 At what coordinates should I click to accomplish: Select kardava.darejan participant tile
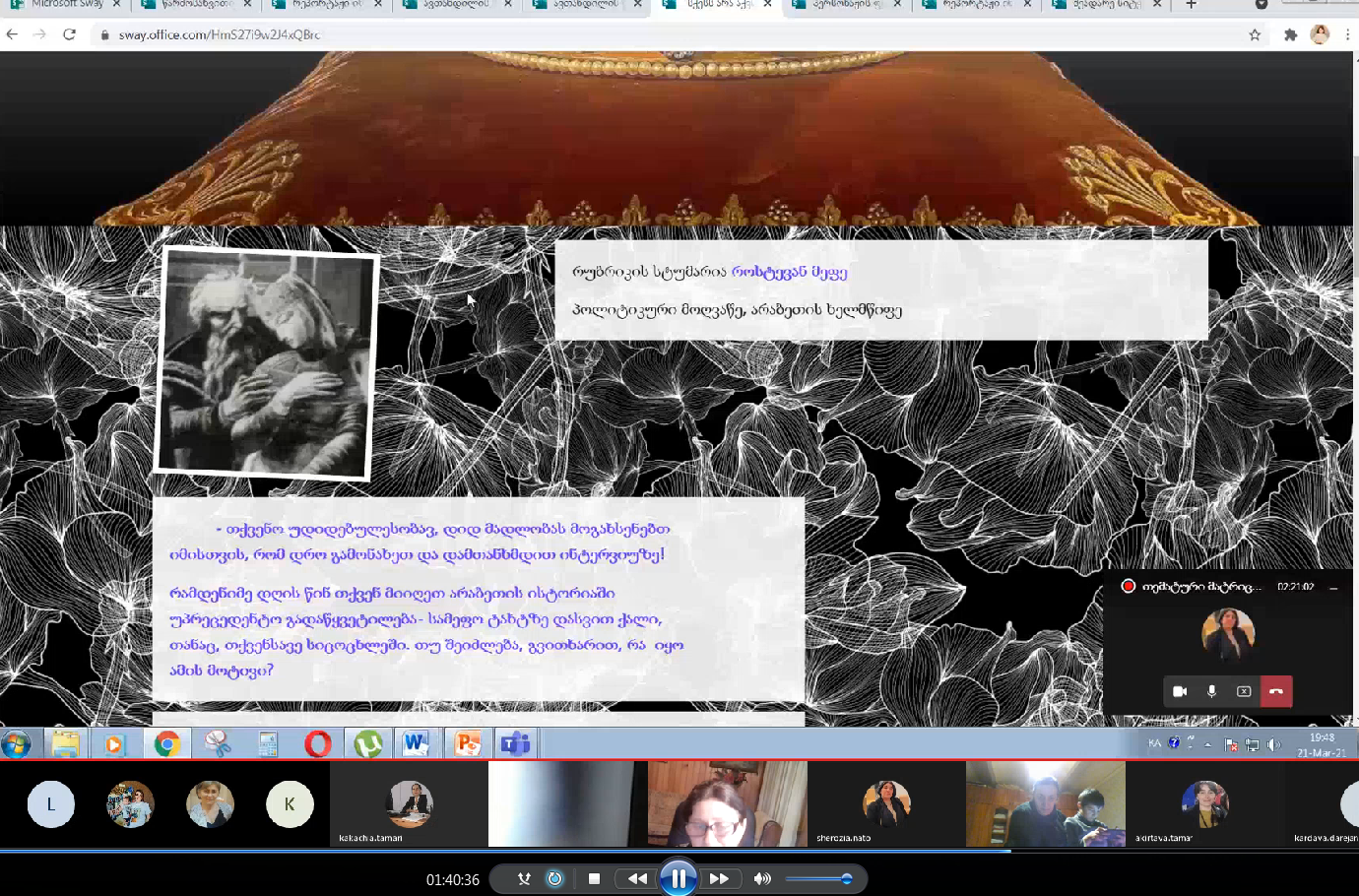[x=1323, y=803]
